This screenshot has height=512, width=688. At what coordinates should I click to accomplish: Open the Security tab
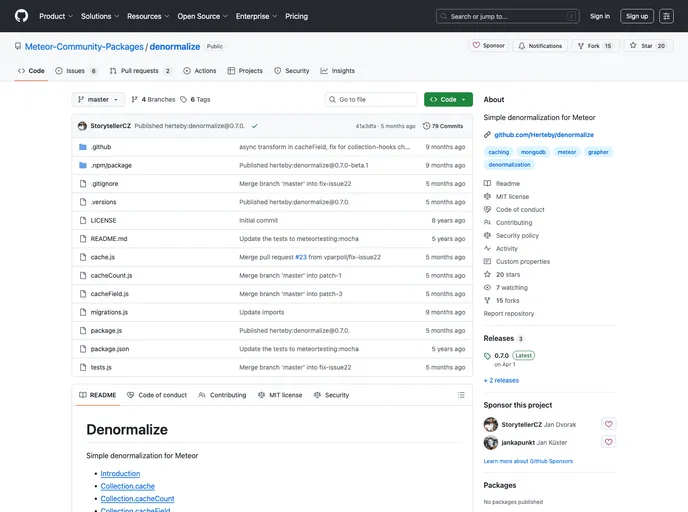click(x=291, y=71)
